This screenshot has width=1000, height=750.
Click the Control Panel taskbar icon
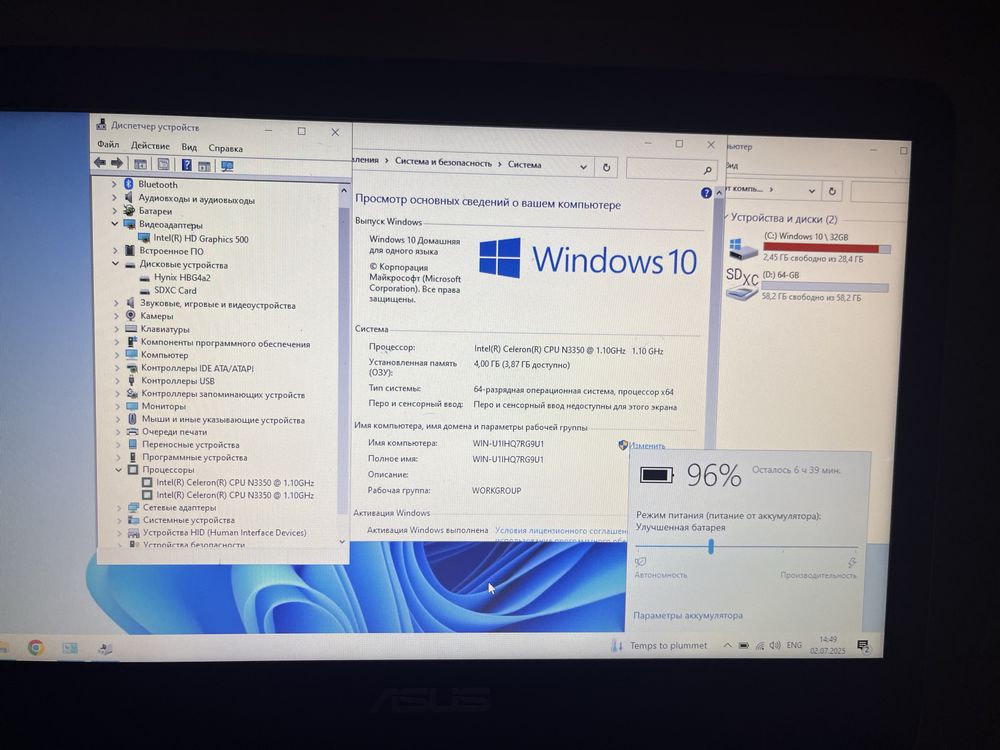click(70, 649)
